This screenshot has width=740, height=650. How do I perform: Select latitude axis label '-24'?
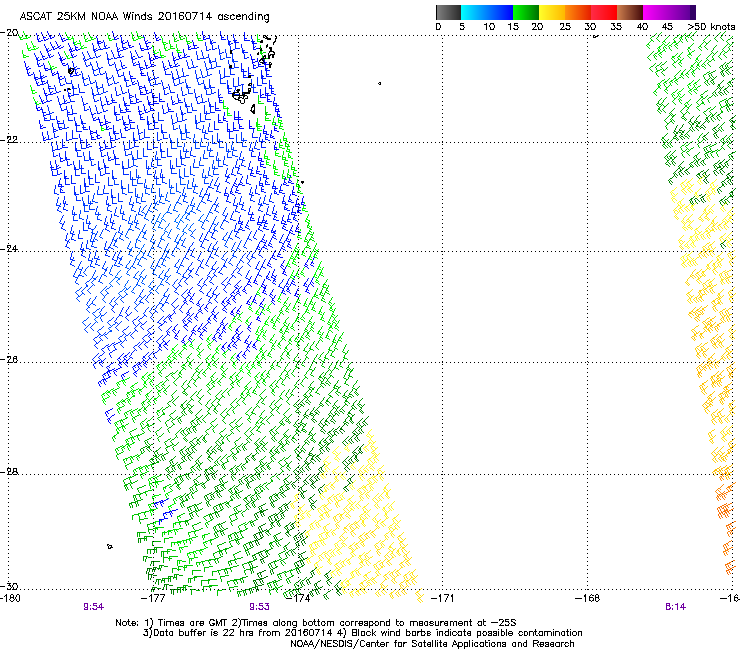pos(9,249)
